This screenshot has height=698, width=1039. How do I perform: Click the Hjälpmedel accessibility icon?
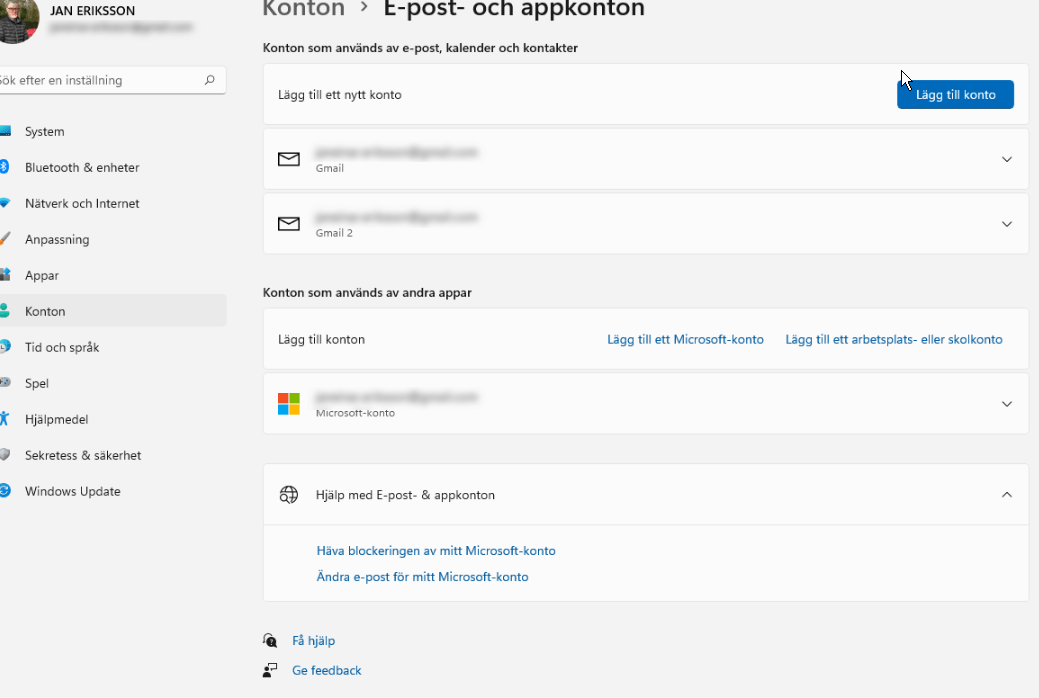[x=5, y=419]
